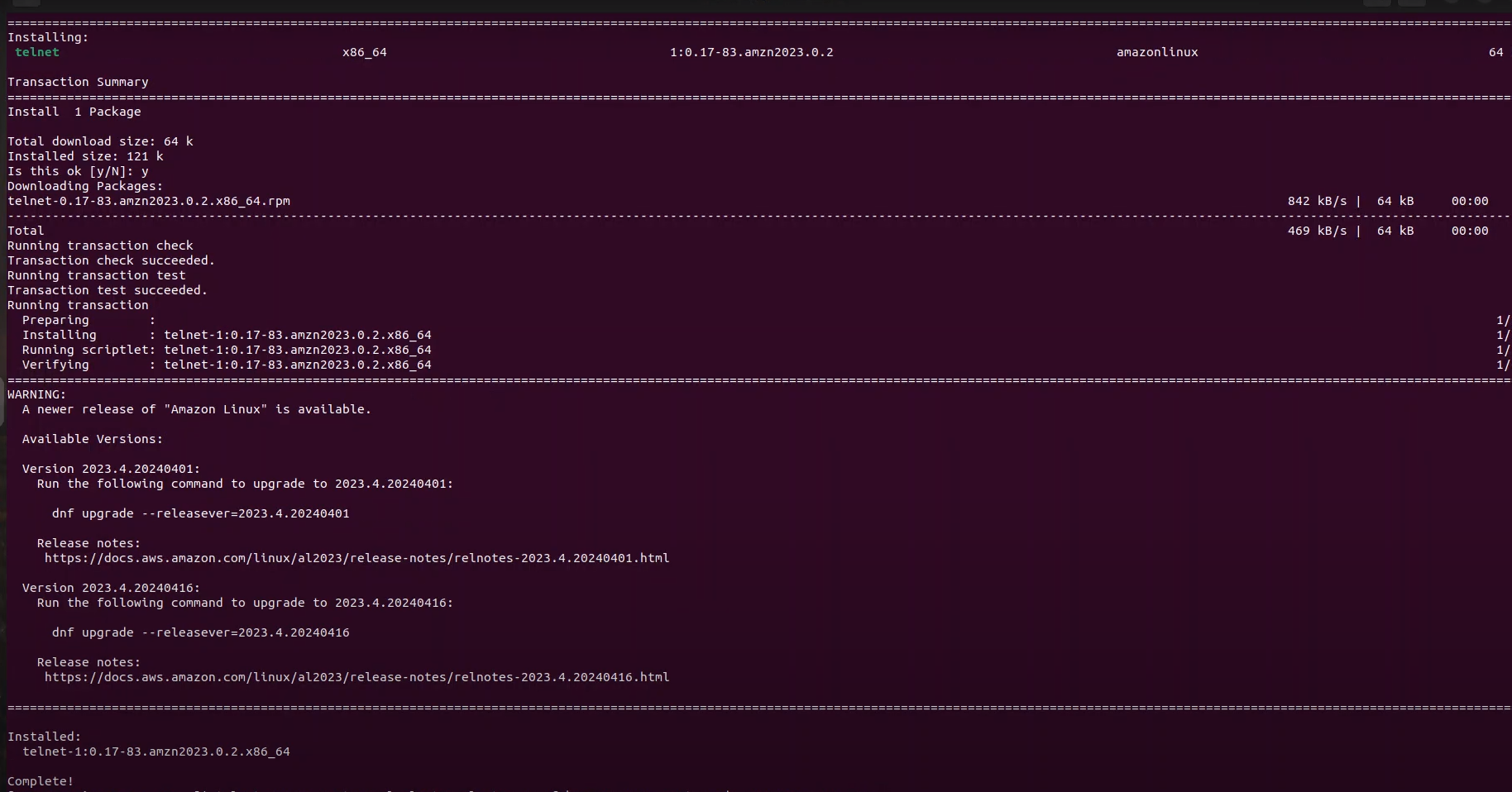
Task: Click 'Running transaction test' line
Action: tap(97, 275)
